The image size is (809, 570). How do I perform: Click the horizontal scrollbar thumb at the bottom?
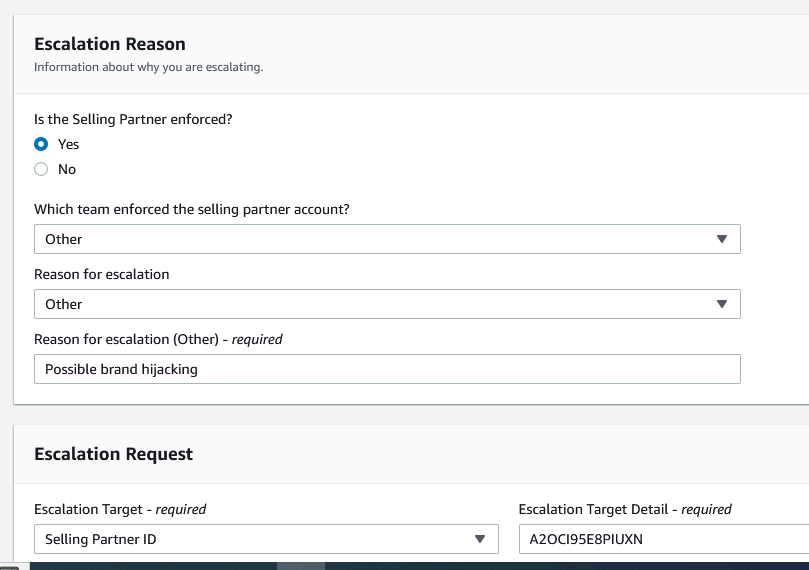(300, 565)
